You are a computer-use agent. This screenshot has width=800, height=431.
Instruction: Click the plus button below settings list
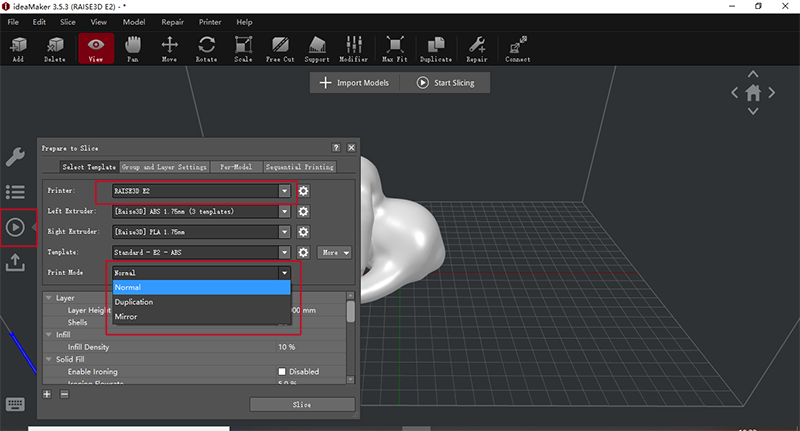pos(47,394)
